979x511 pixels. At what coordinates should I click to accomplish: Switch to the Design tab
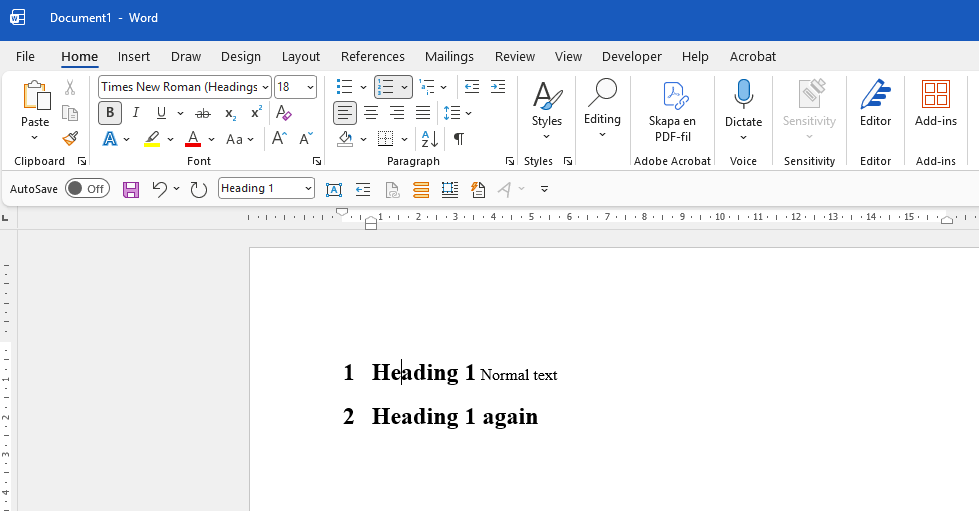[x=240, y=57]
